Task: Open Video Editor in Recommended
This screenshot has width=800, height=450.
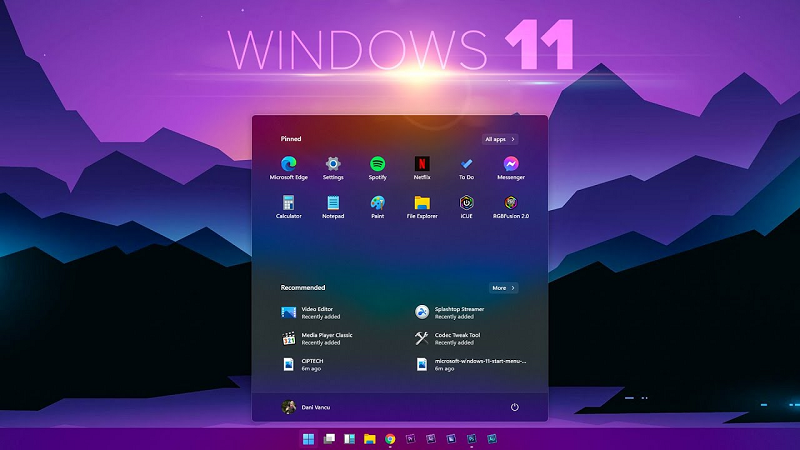Action: [x=311, y=313]
